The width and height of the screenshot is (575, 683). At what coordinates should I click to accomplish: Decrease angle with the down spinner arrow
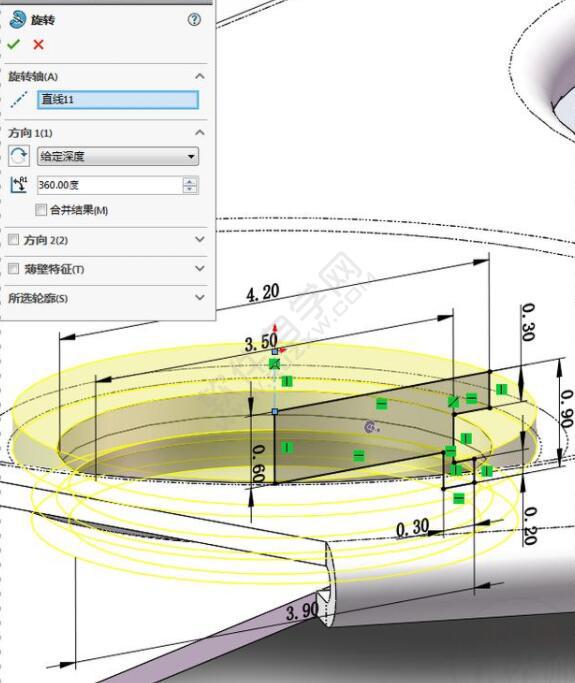(x=190, y=189)
